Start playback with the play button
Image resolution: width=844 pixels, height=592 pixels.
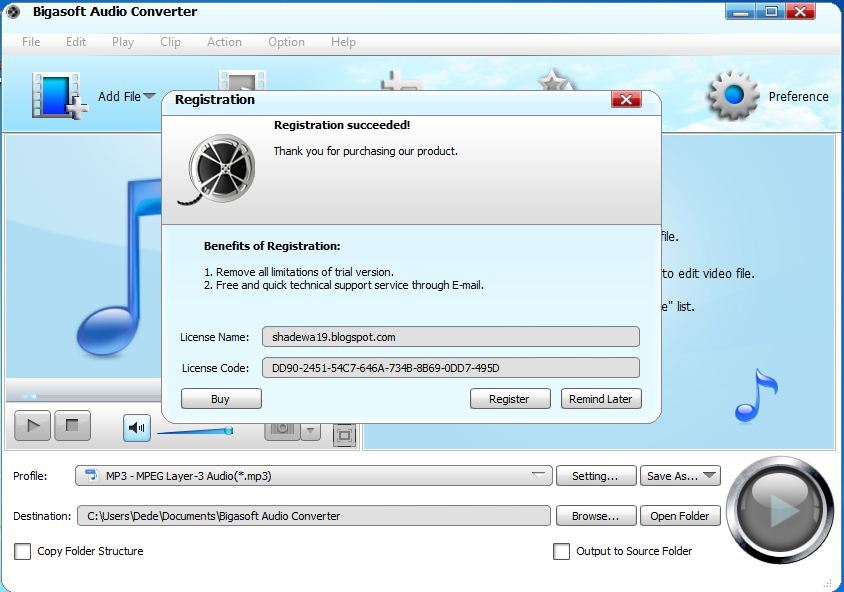click(32, 426)
